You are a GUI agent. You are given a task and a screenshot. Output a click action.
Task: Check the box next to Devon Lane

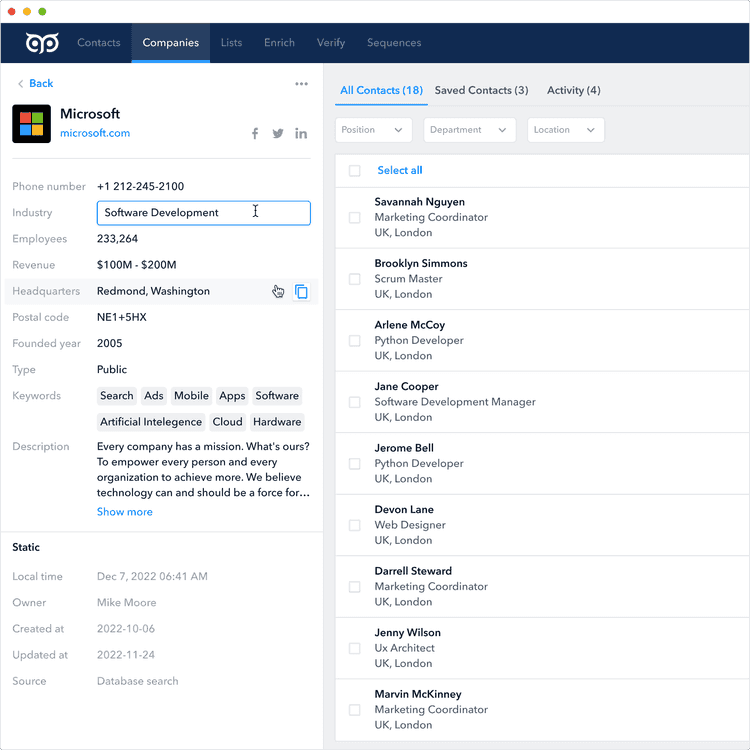coord(355,525)
